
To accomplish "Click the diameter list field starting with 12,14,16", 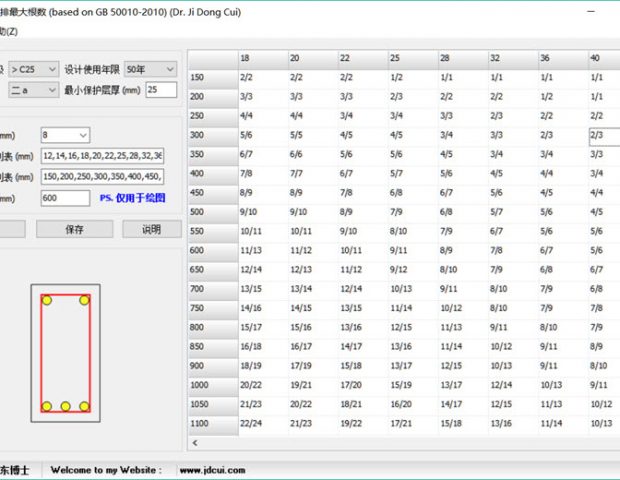I will click(101, 156).
